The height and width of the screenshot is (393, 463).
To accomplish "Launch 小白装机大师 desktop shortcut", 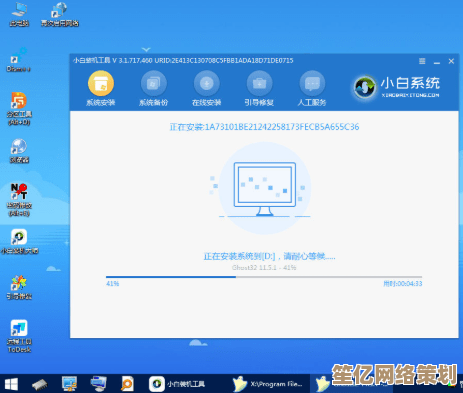I will (19, 241).
